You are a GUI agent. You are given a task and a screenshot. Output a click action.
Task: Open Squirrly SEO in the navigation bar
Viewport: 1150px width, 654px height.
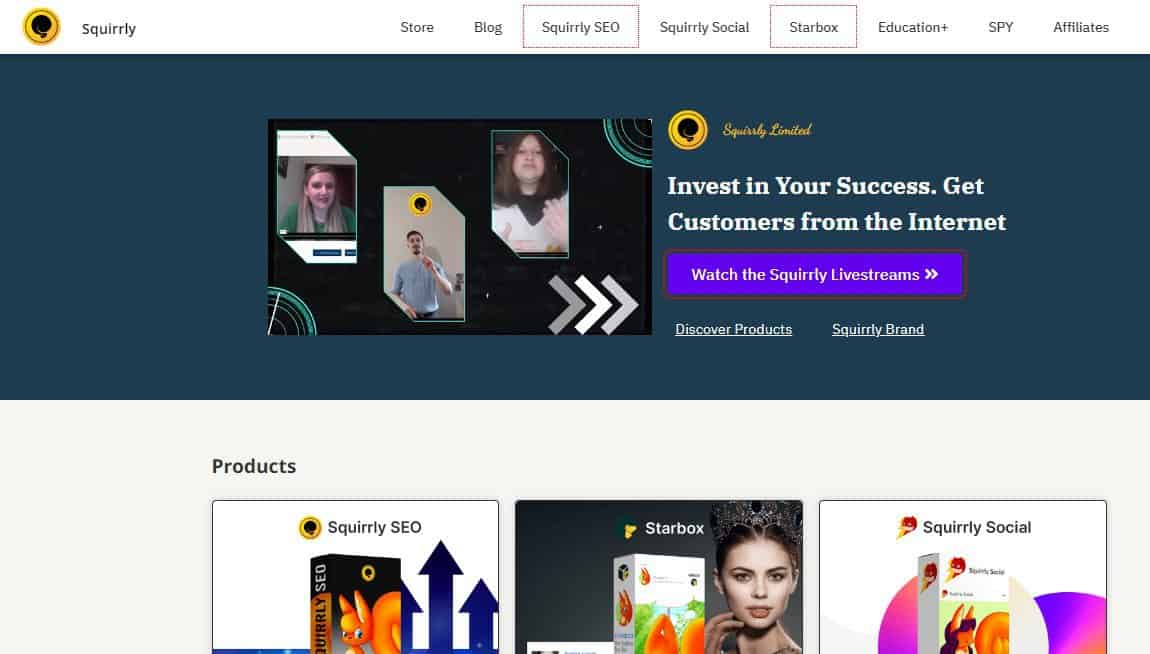click(x=580, y=27)
